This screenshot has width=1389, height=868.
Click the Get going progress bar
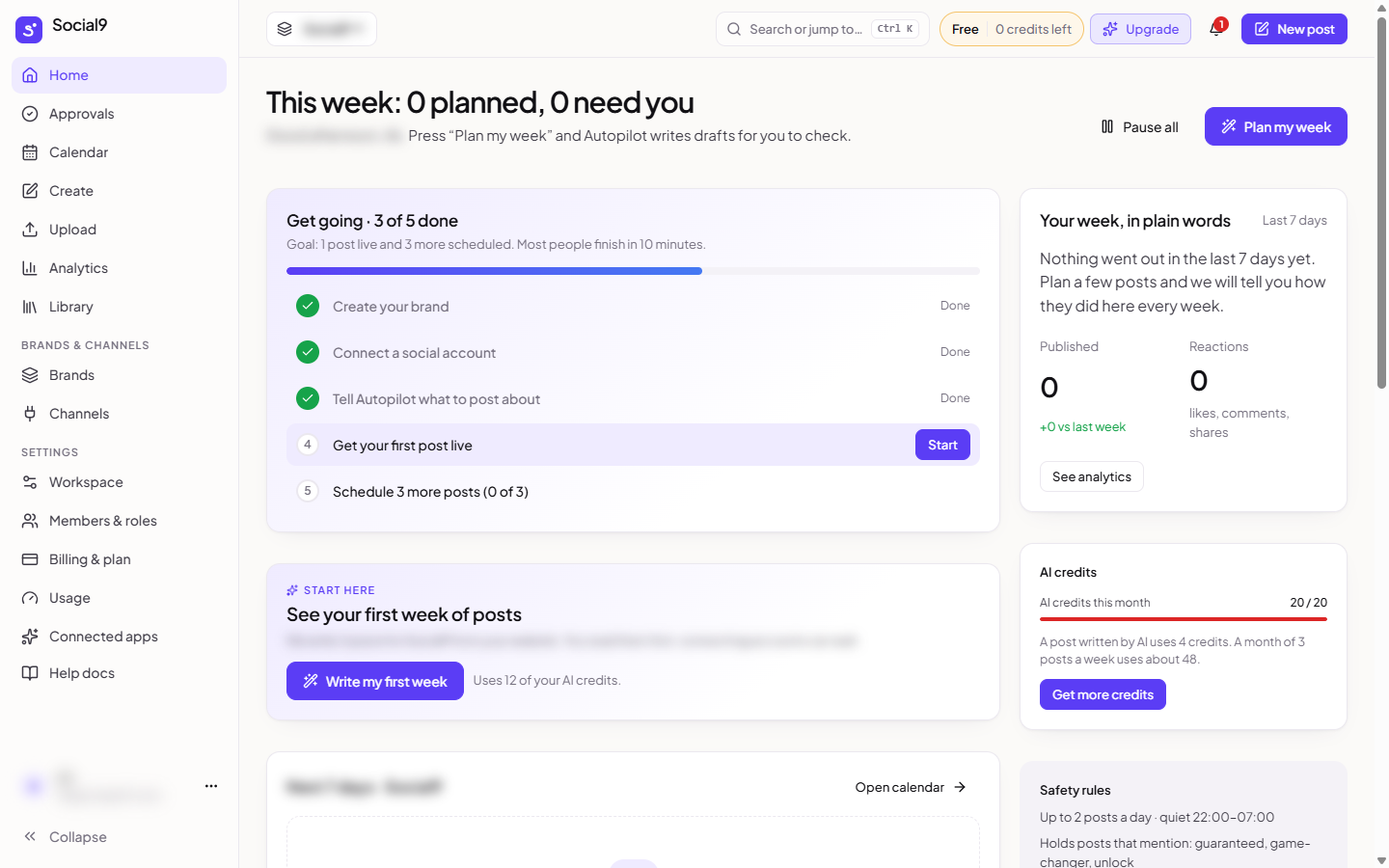pyautogui.click(x=633, y=271)
